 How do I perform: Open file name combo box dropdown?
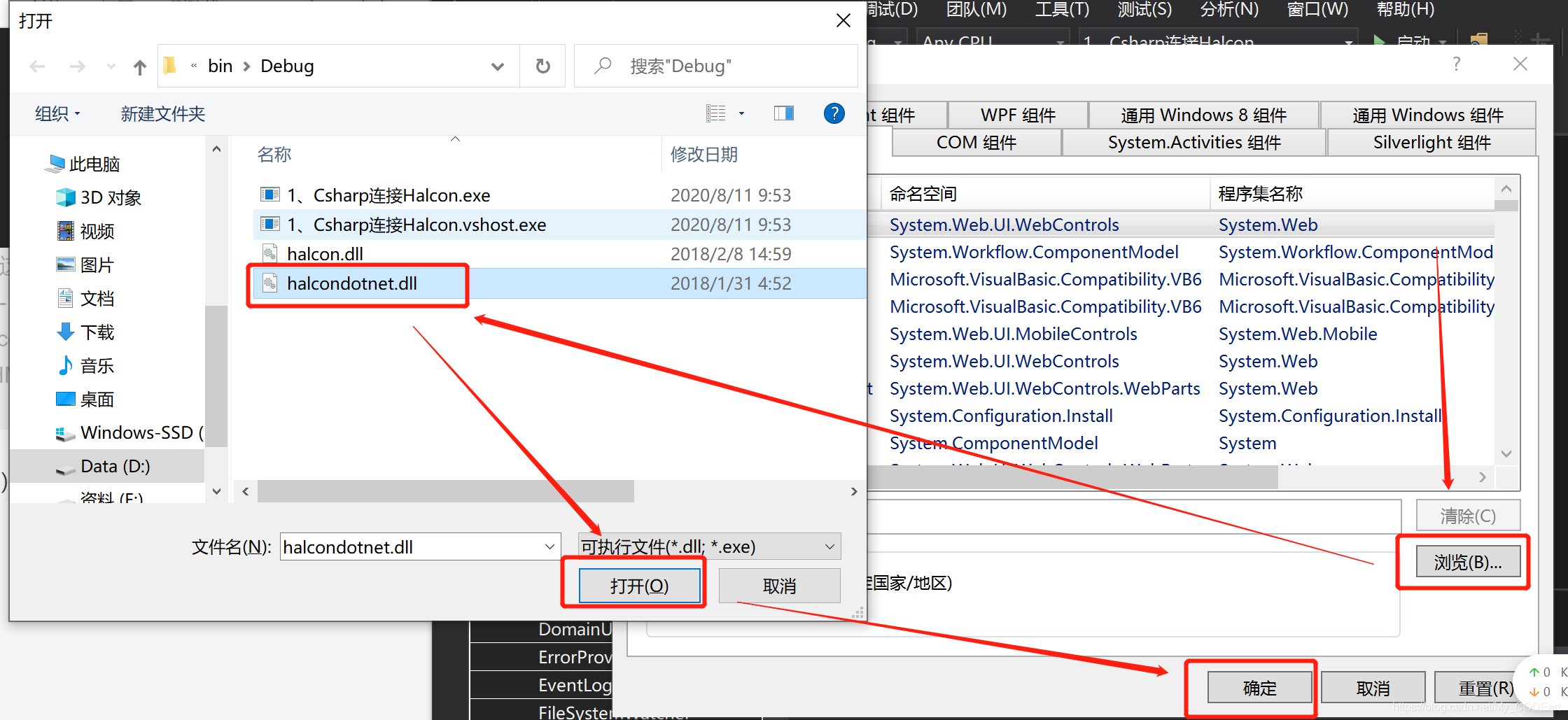[x=550, y=546]
